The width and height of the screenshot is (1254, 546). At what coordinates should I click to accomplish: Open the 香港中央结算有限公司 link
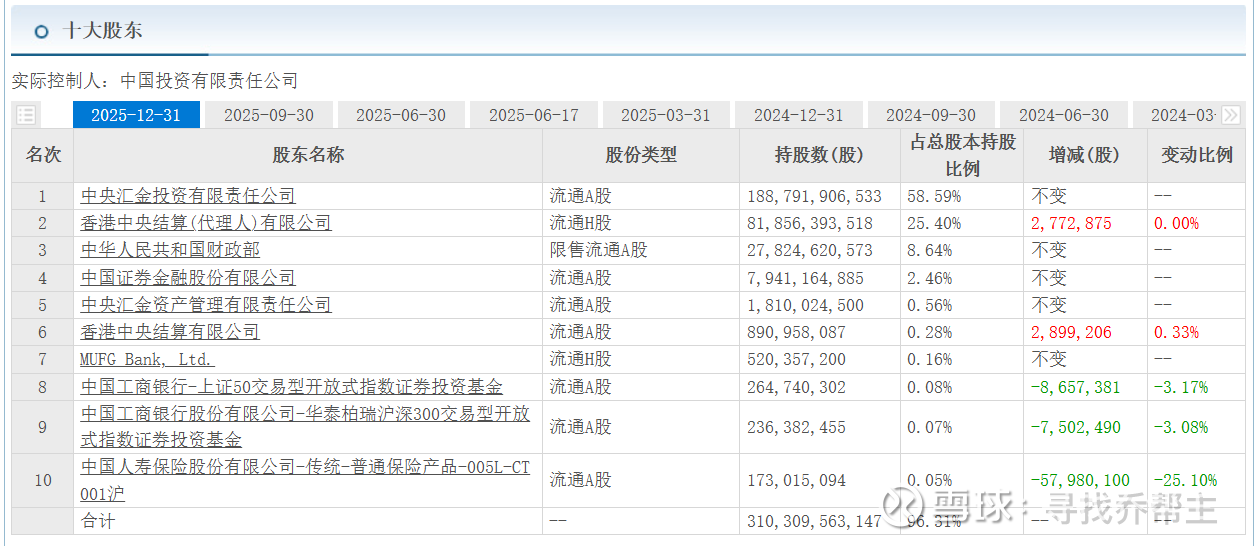point(170,331)
